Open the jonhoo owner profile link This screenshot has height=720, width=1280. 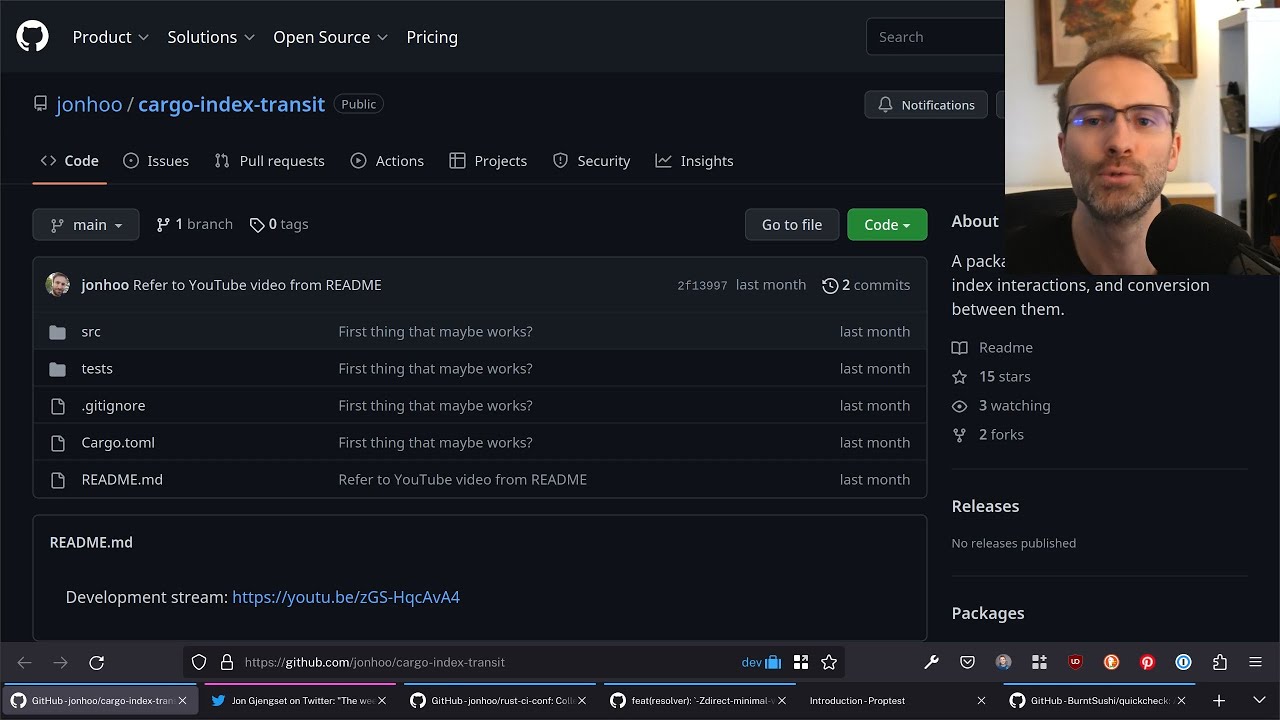[89, 104]
